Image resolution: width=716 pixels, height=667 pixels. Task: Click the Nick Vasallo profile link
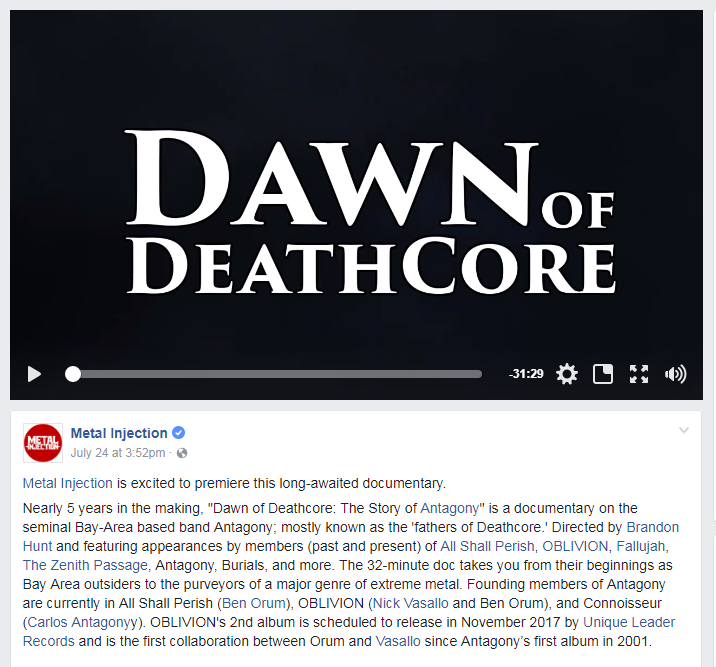[x=411, y=603]
